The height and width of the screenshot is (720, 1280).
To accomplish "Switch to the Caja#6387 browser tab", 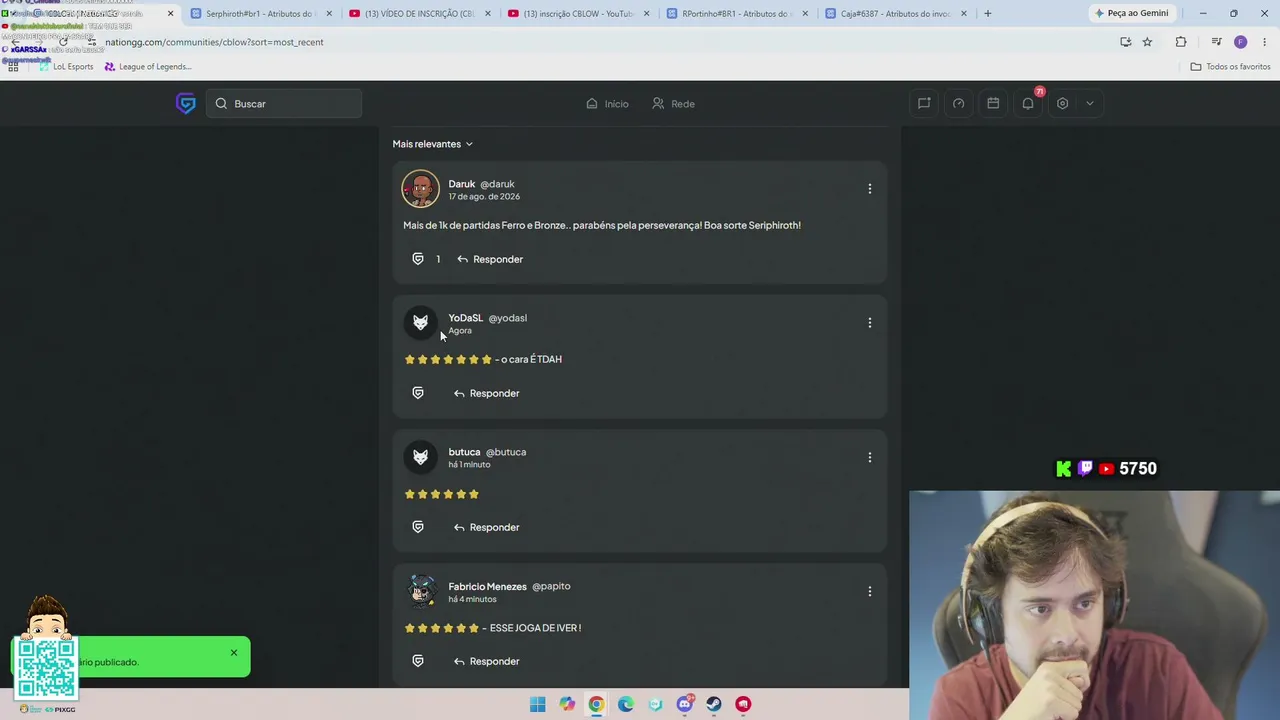I will coord(896,14).
